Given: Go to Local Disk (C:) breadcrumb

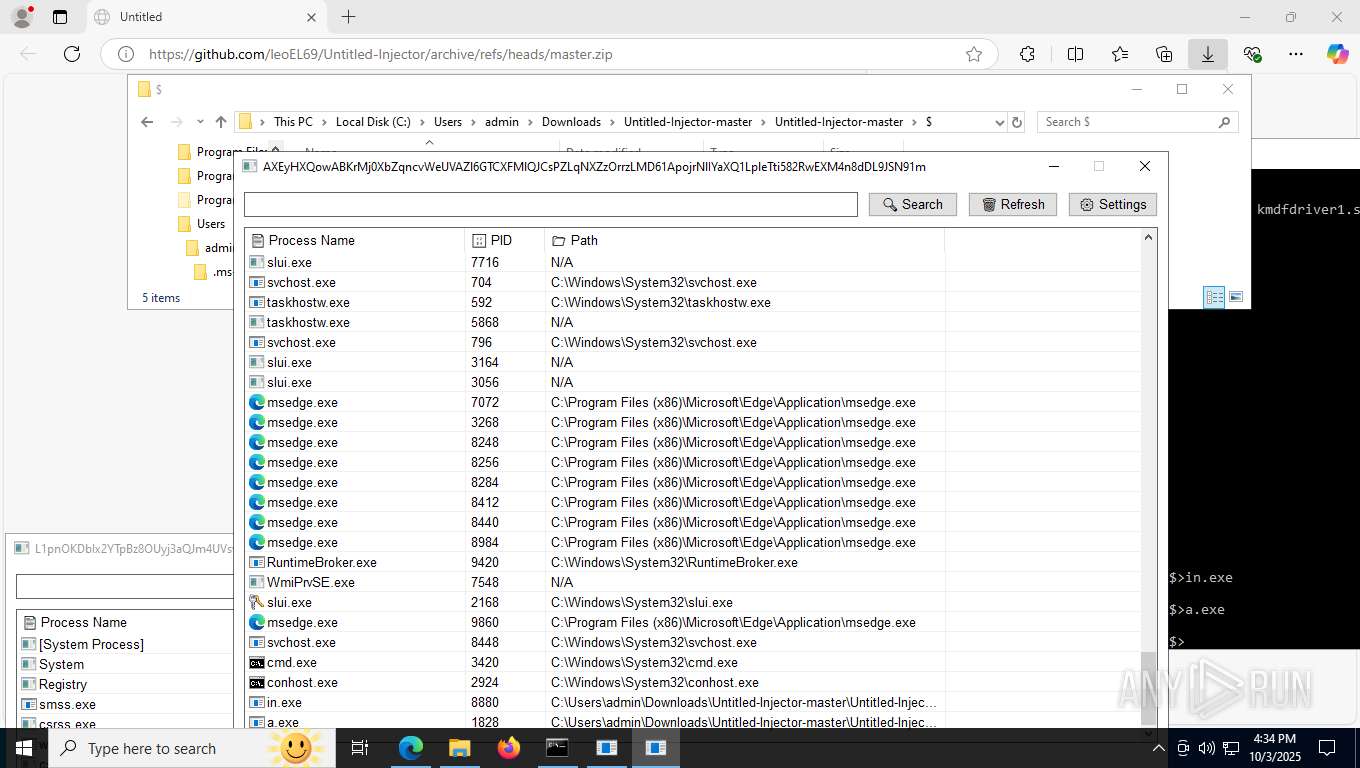Looking at the screenshot, I should click(373, 122).
